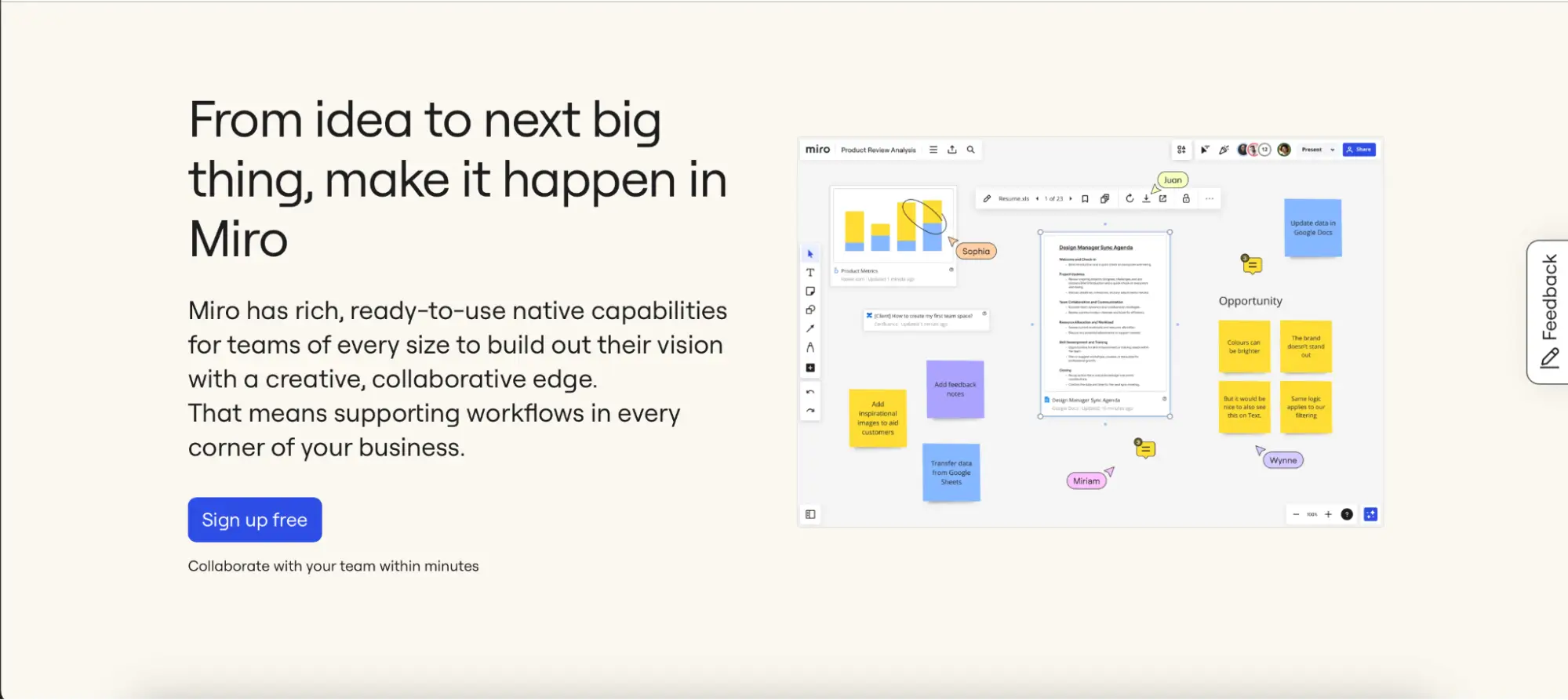Click the export board upload icon
This screenshot has width=1568, height=700.
point(952,150)
